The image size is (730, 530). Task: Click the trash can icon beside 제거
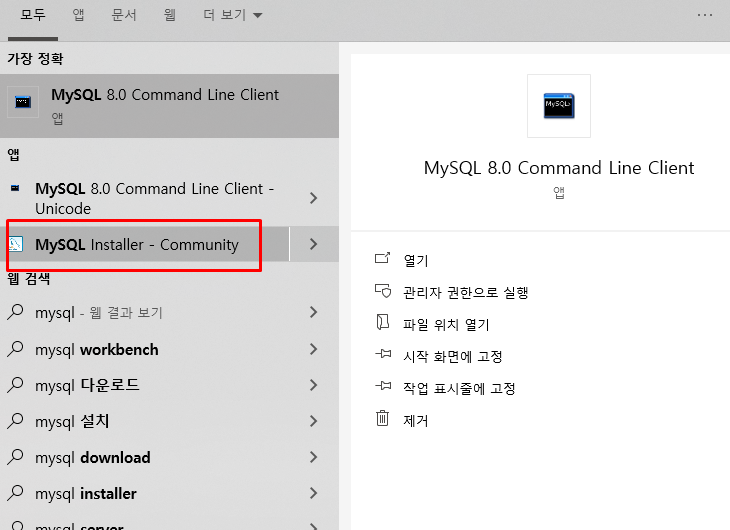point(383,418)
